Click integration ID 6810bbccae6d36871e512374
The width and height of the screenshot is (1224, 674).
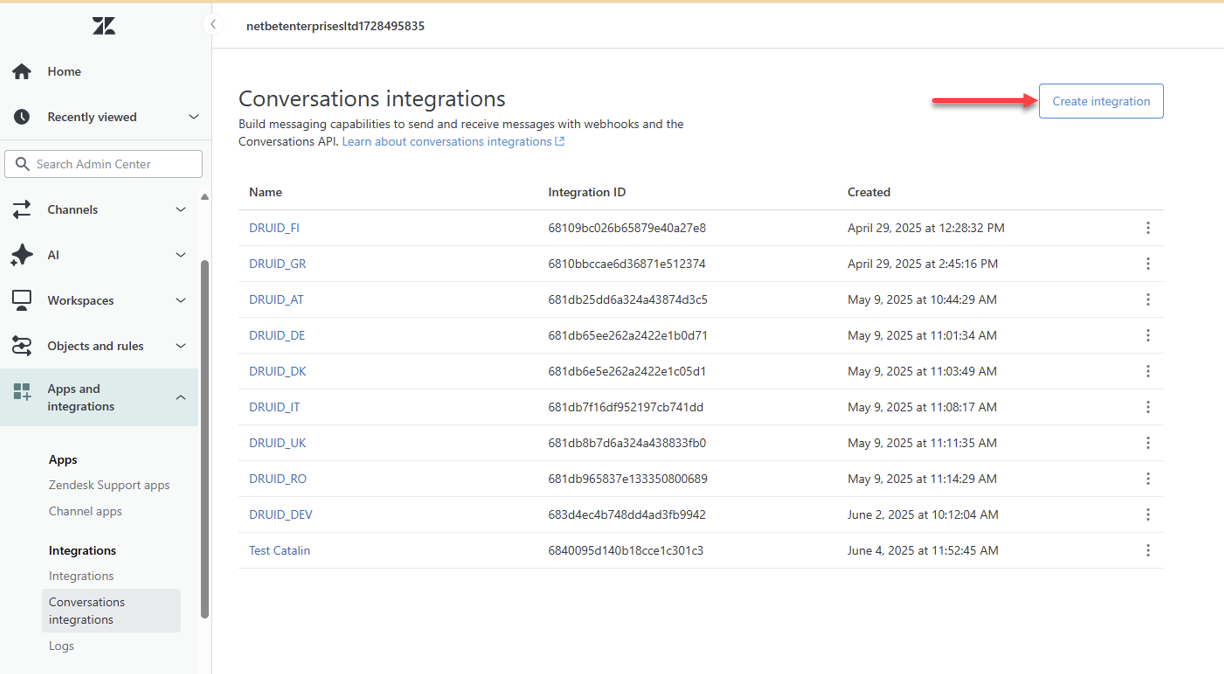[627, 264]
